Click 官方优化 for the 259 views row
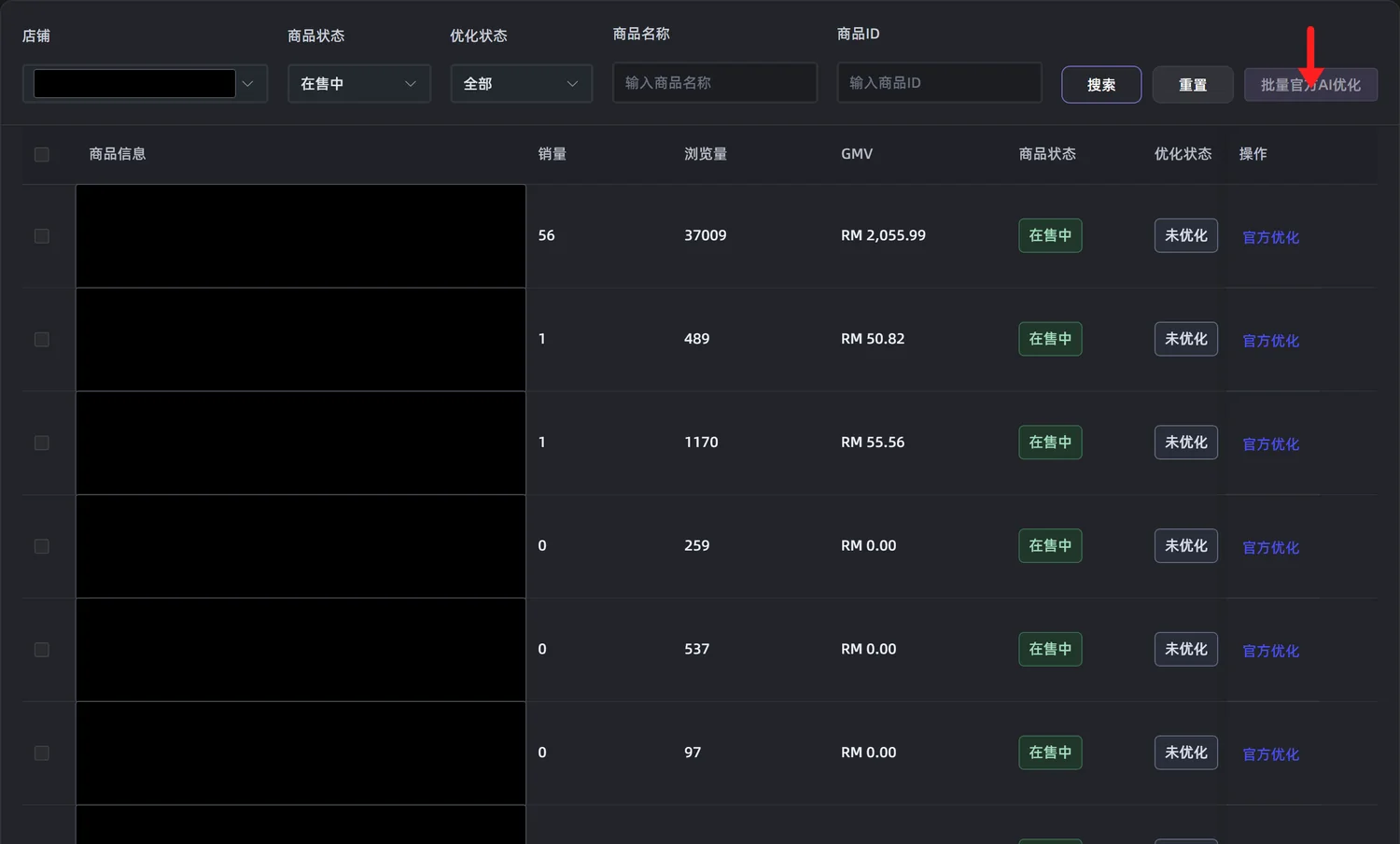Viewport: 1400px width, 844px height. (1270, 547)
